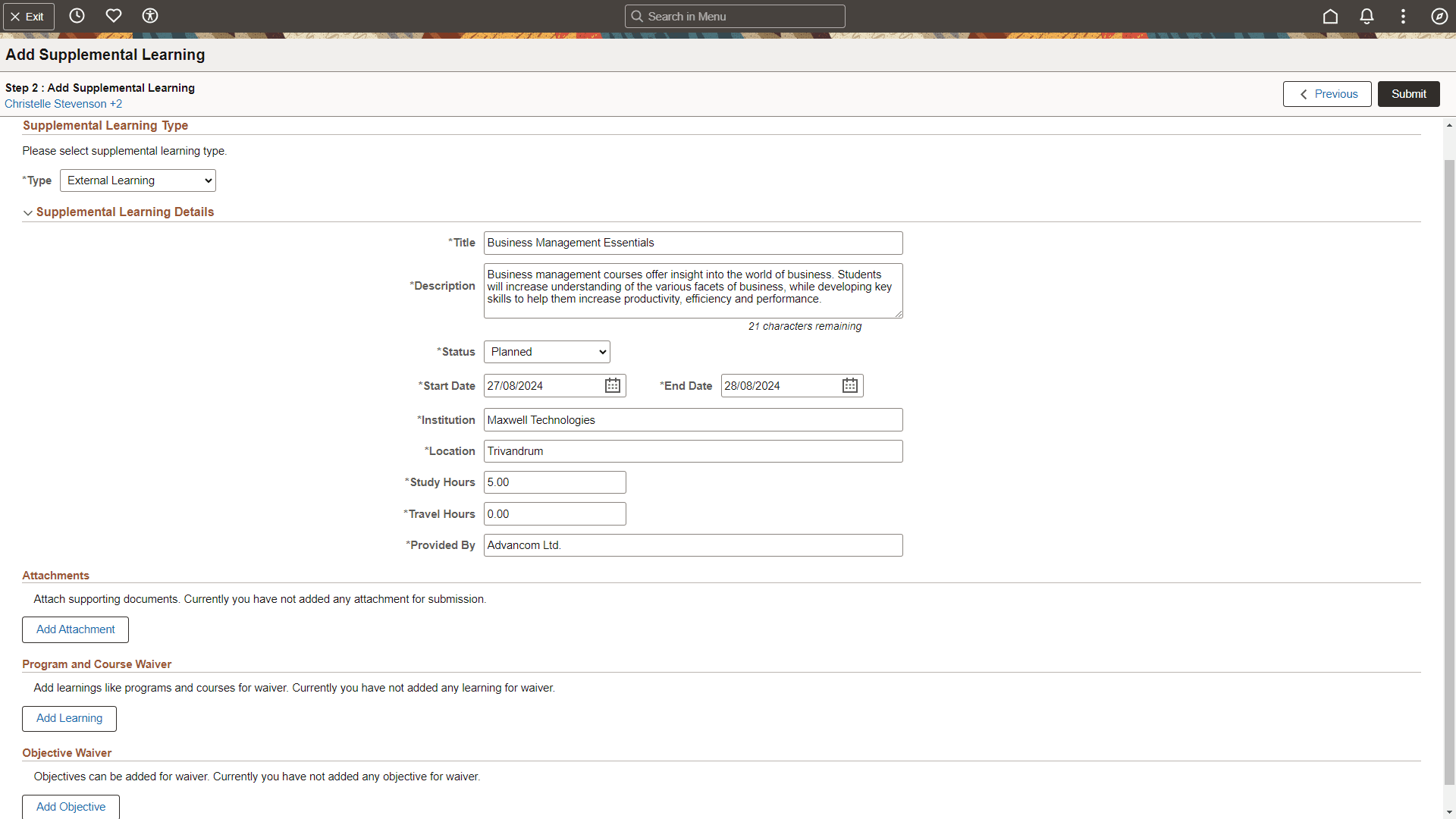The image size is (1456, 819).
Task: Click Add Attachment for supporting documents
Action: coord(74,629)
